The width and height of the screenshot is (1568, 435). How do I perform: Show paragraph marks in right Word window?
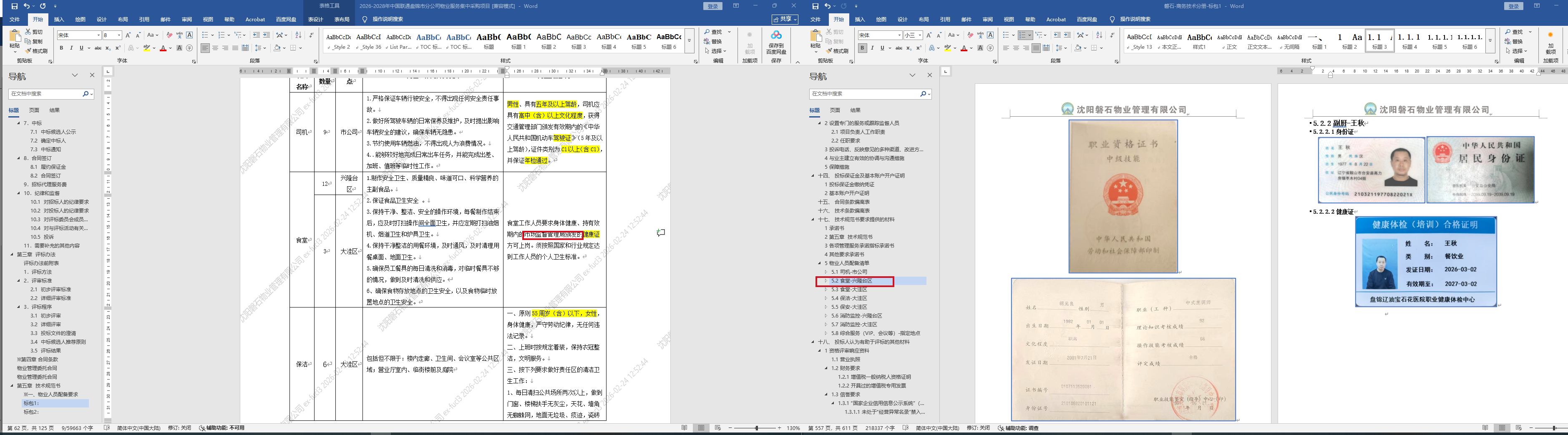coord(1112,35)
